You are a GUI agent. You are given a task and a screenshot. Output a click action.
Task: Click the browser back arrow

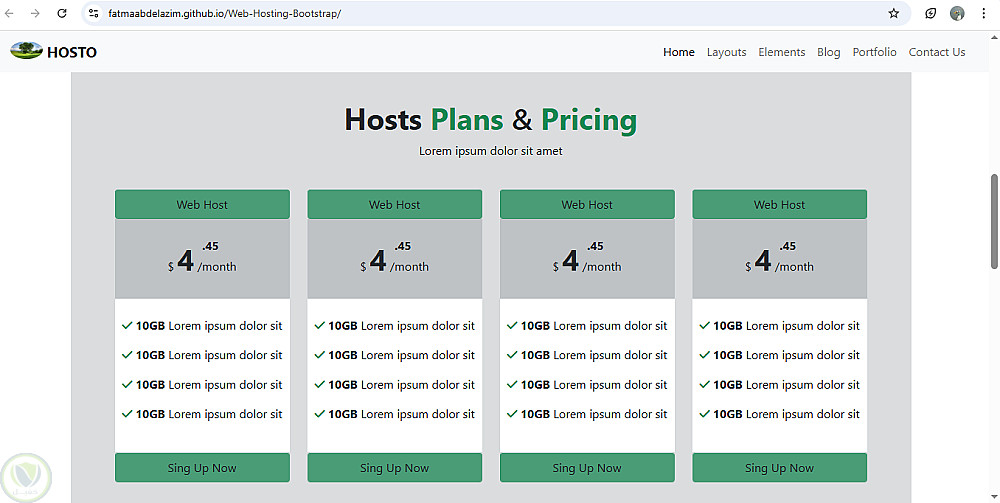coord(11,14)
